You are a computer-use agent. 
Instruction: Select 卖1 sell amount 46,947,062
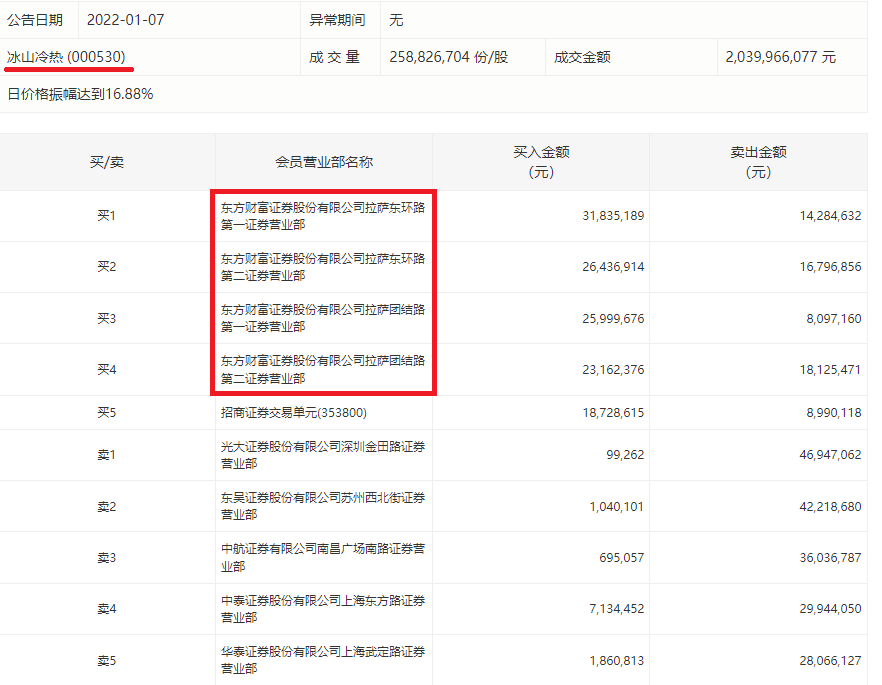[830, 454]
